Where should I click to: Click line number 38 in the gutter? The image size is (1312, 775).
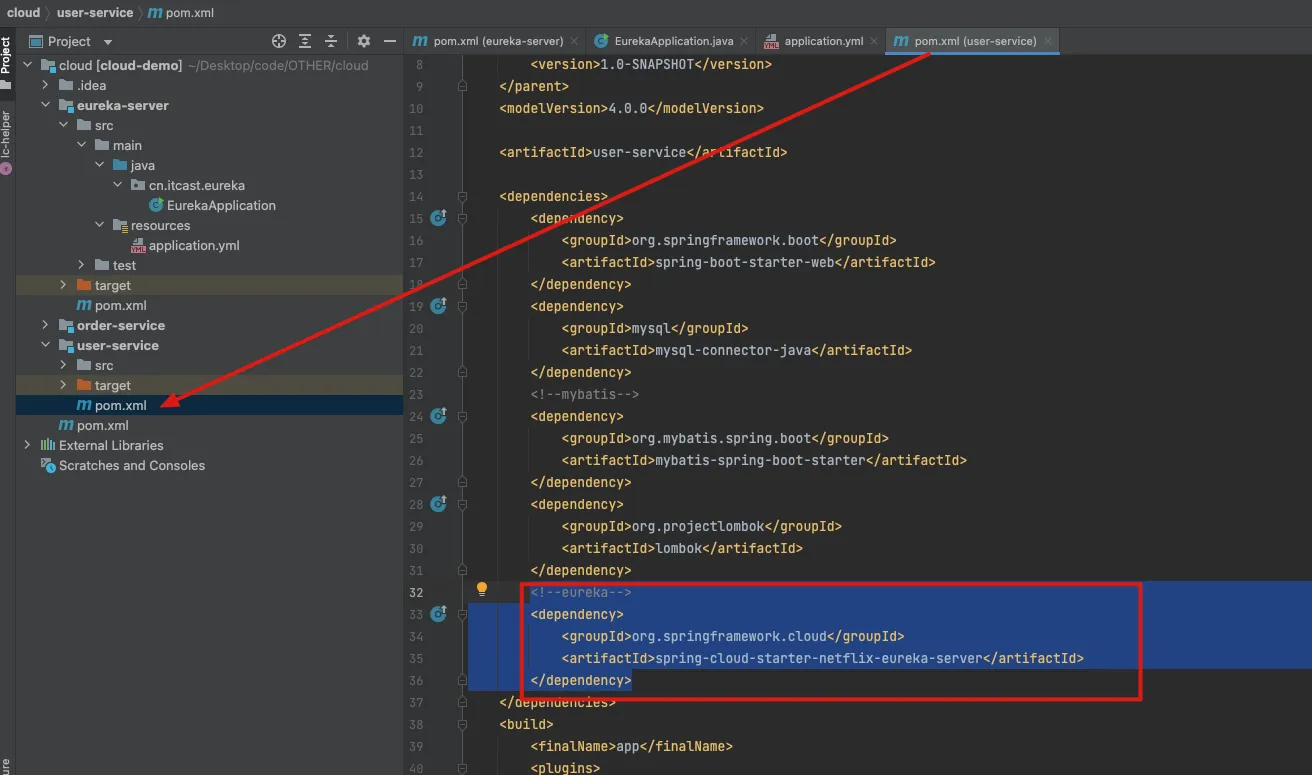click(x=416, y=724)
